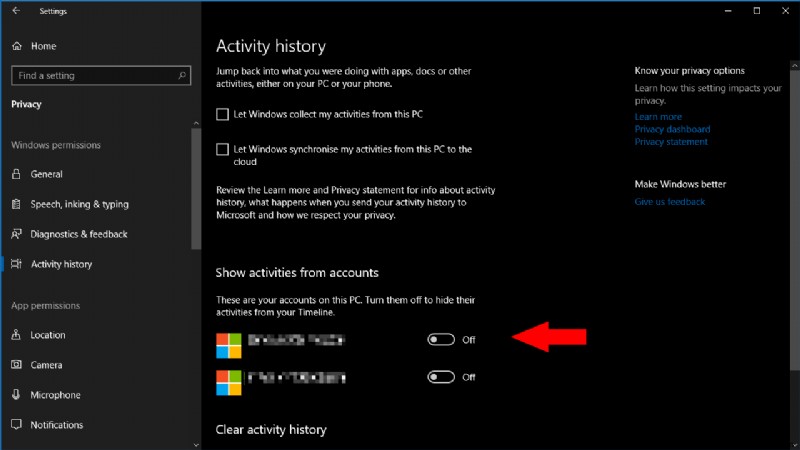Click the Give us feedback link

[669, 202]
